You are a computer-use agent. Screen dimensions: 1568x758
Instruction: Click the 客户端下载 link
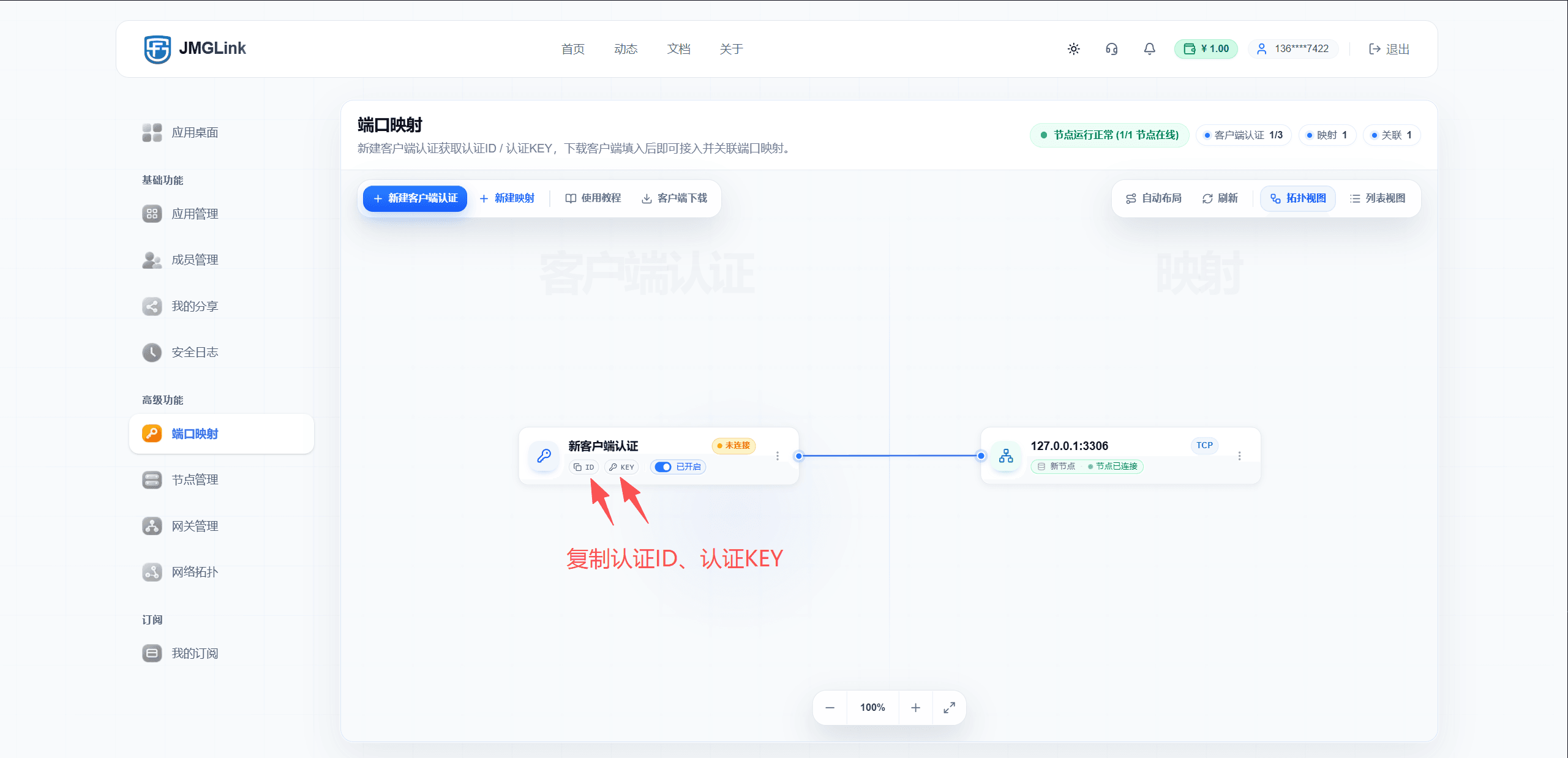pos(674,198)
